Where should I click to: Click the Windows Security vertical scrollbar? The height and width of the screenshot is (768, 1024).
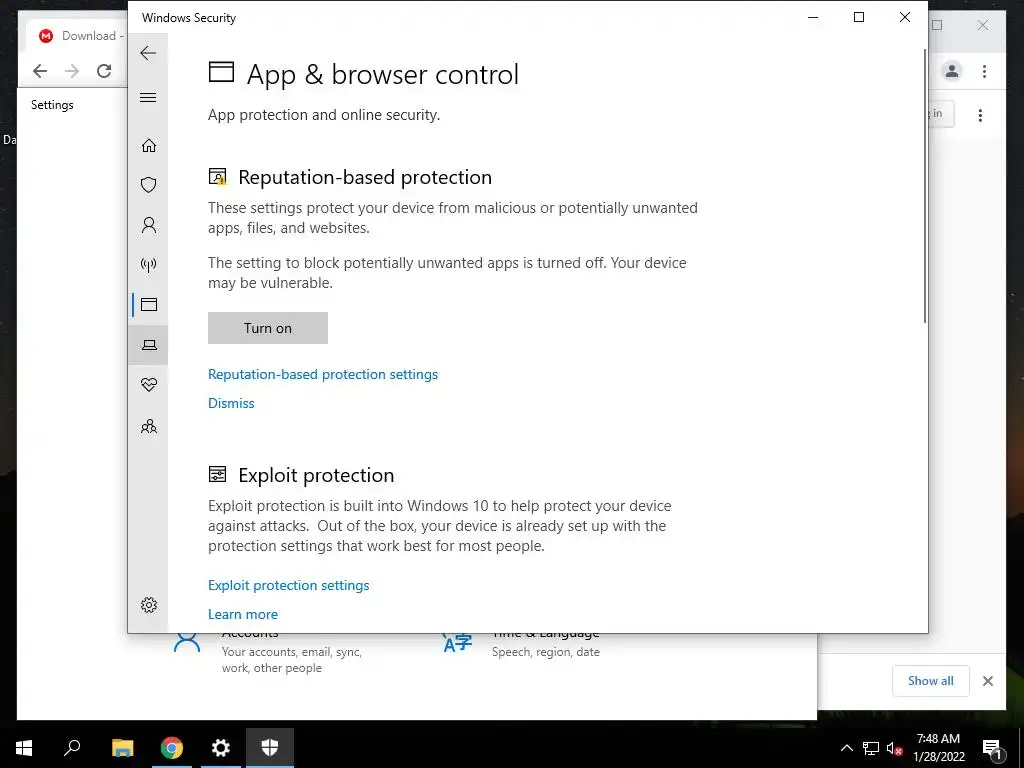tap(925, 186)
